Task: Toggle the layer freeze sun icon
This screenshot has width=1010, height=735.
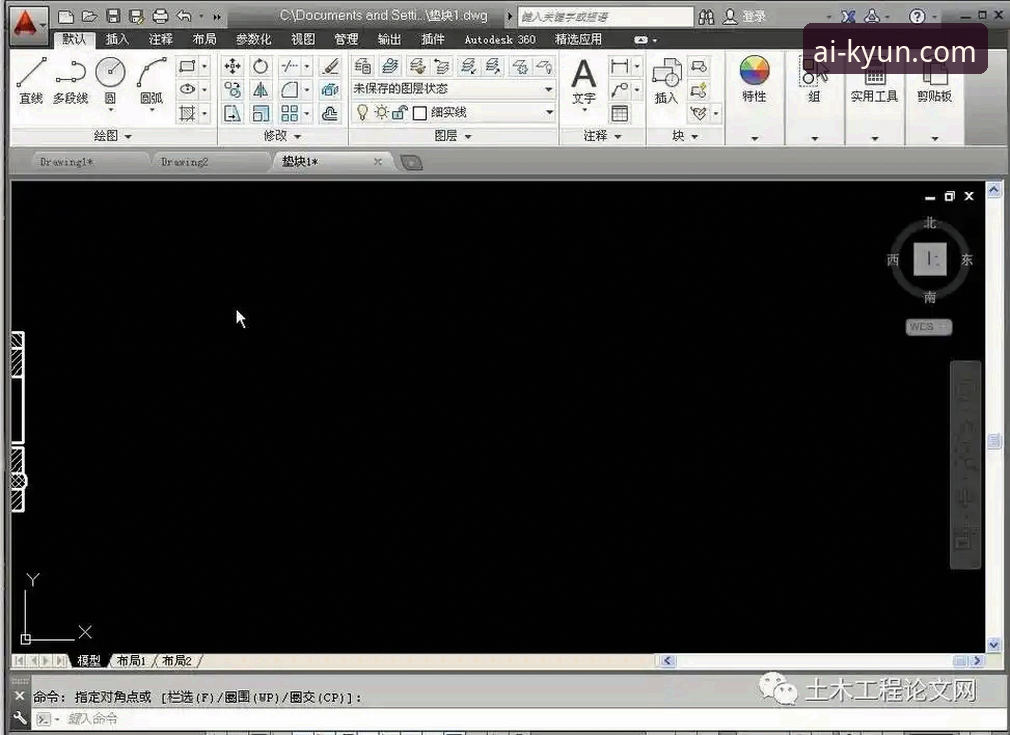Action: coord(381,113)
